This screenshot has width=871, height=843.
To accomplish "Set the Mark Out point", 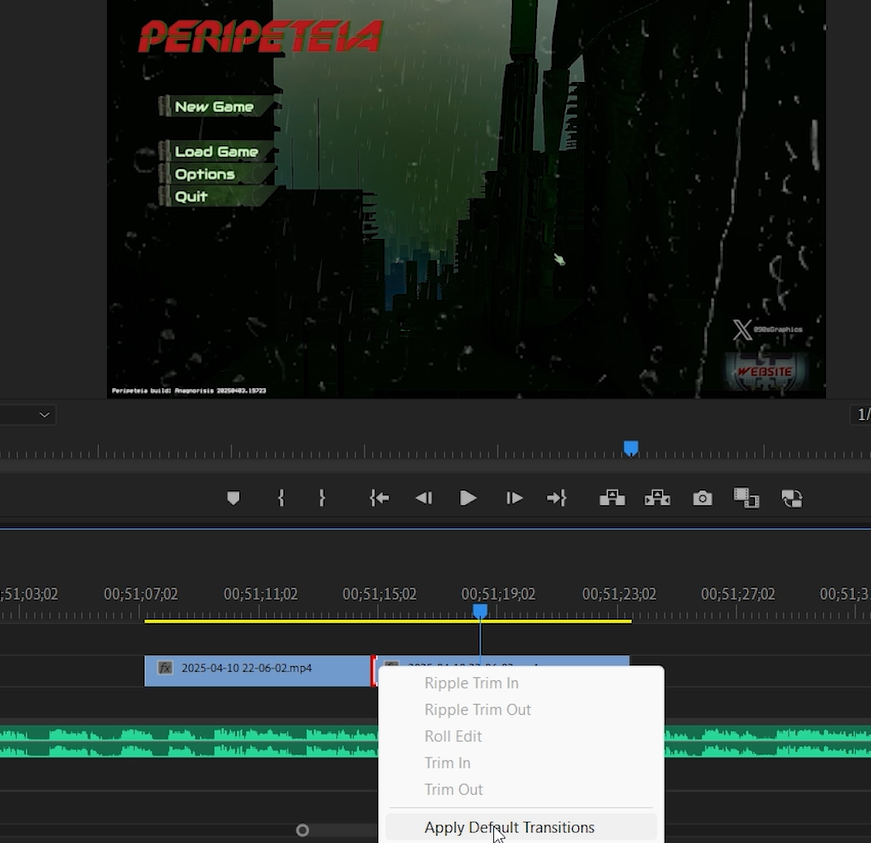I will 322,498.
